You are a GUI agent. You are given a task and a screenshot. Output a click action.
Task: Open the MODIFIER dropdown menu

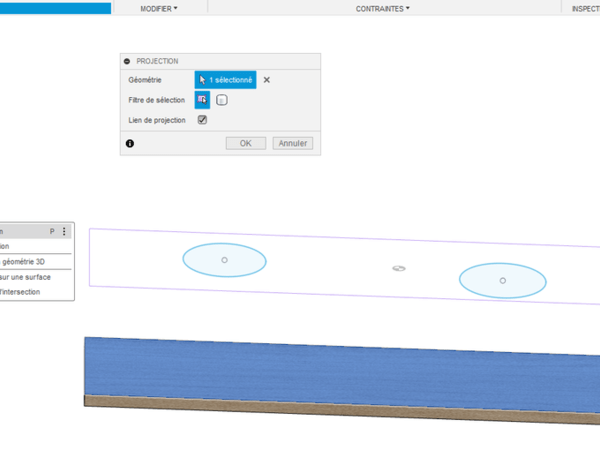click(x=158, y=8)
